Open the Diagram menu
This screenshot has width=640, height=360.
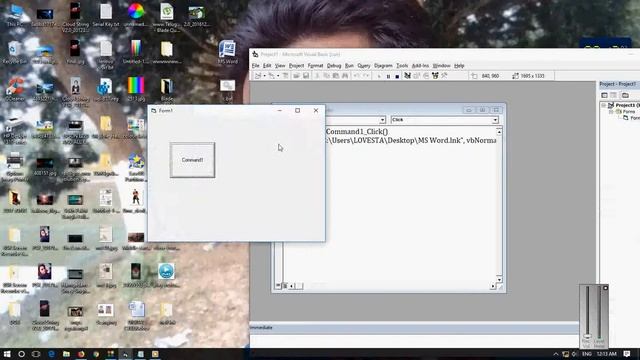click(x=383, y=66)
